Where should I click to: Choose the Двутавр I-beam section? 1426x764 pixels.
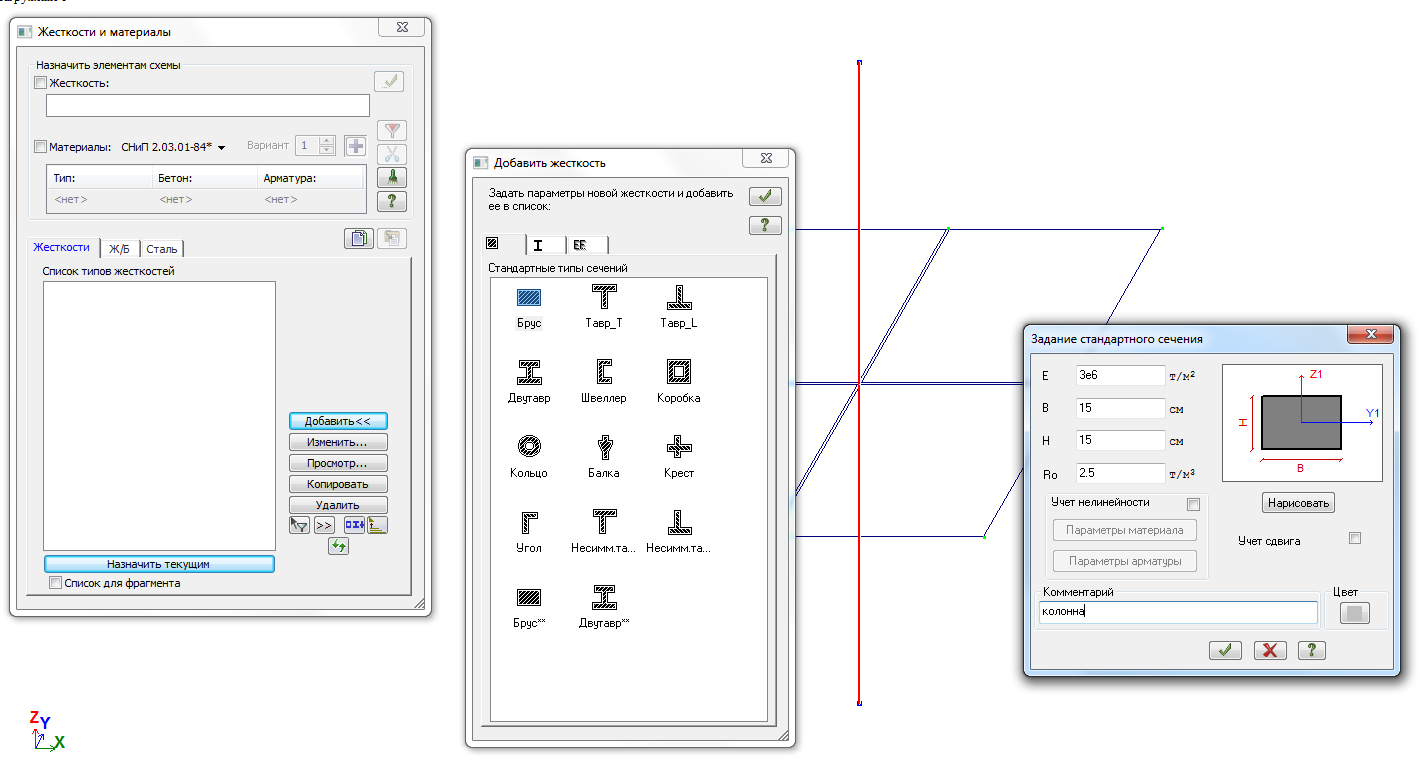click(x=529, y=373)
